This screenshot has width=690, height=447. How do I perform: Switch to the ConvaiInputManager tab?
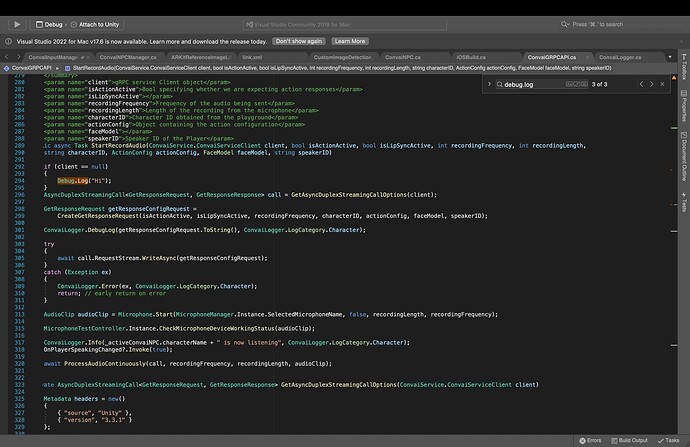[x=53, y=57]
